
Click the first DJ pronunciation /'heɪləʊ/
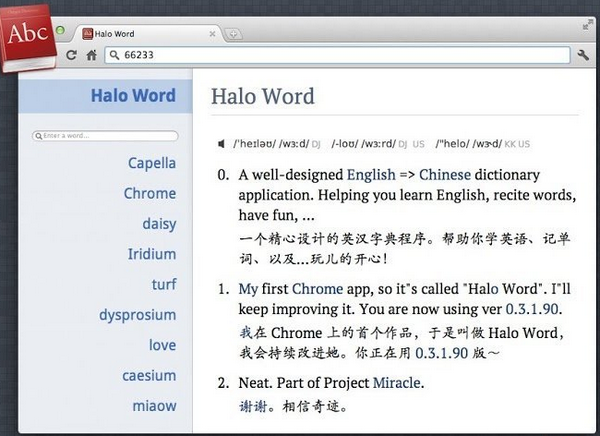tap(271, 144)
